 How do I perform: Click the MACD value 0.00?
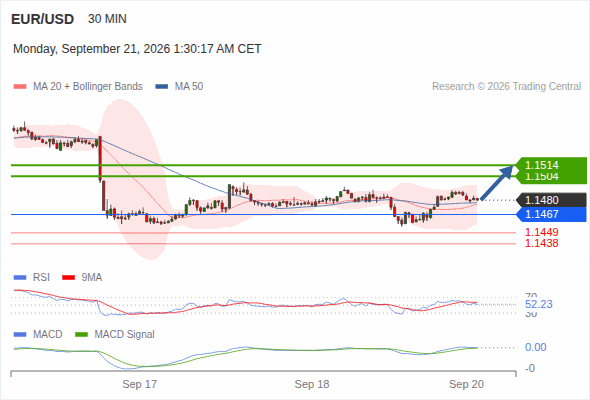coord(536,347)
